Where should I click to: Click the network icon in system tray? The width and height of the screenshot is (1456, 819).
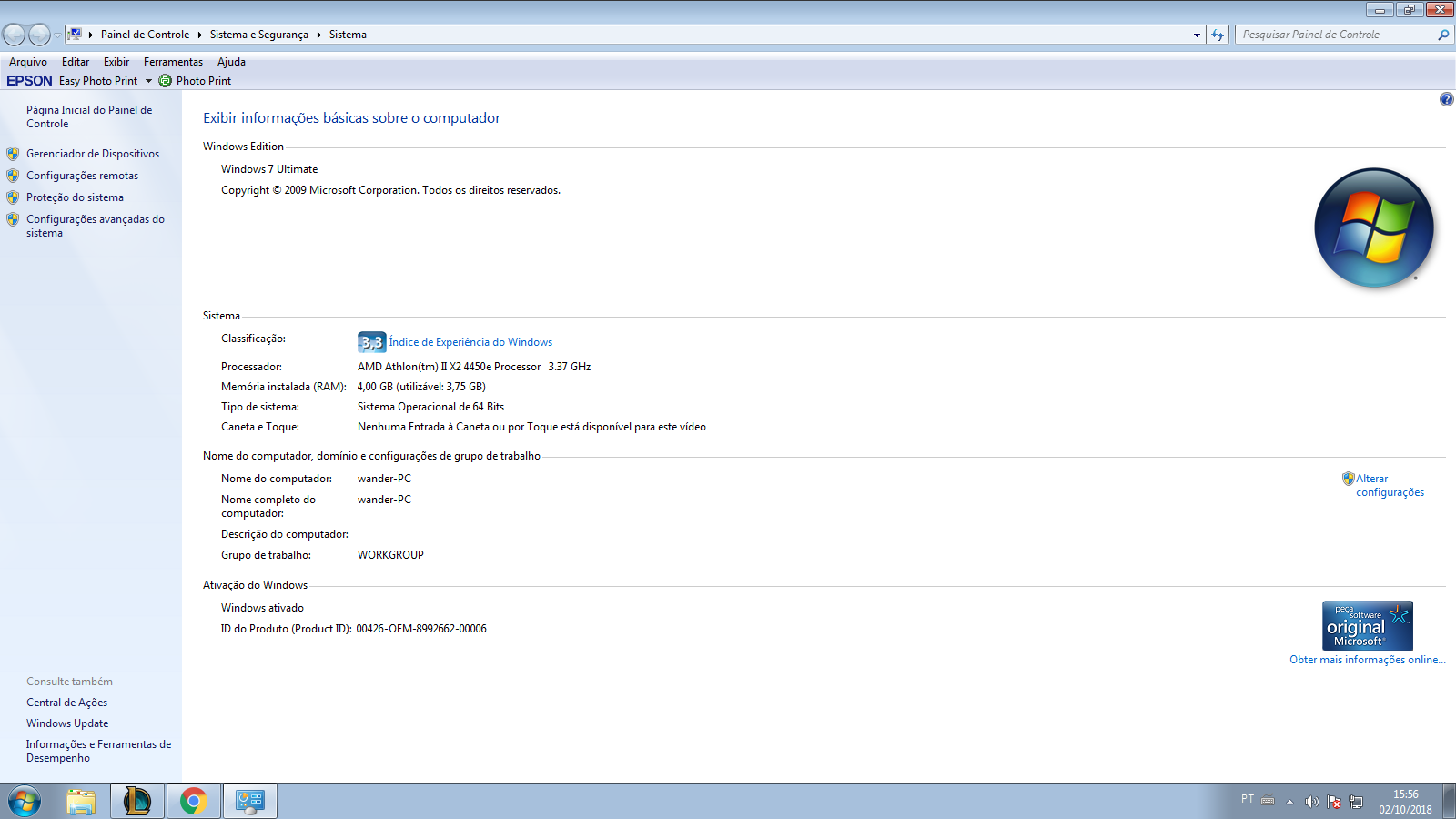tap(1356, 802)
